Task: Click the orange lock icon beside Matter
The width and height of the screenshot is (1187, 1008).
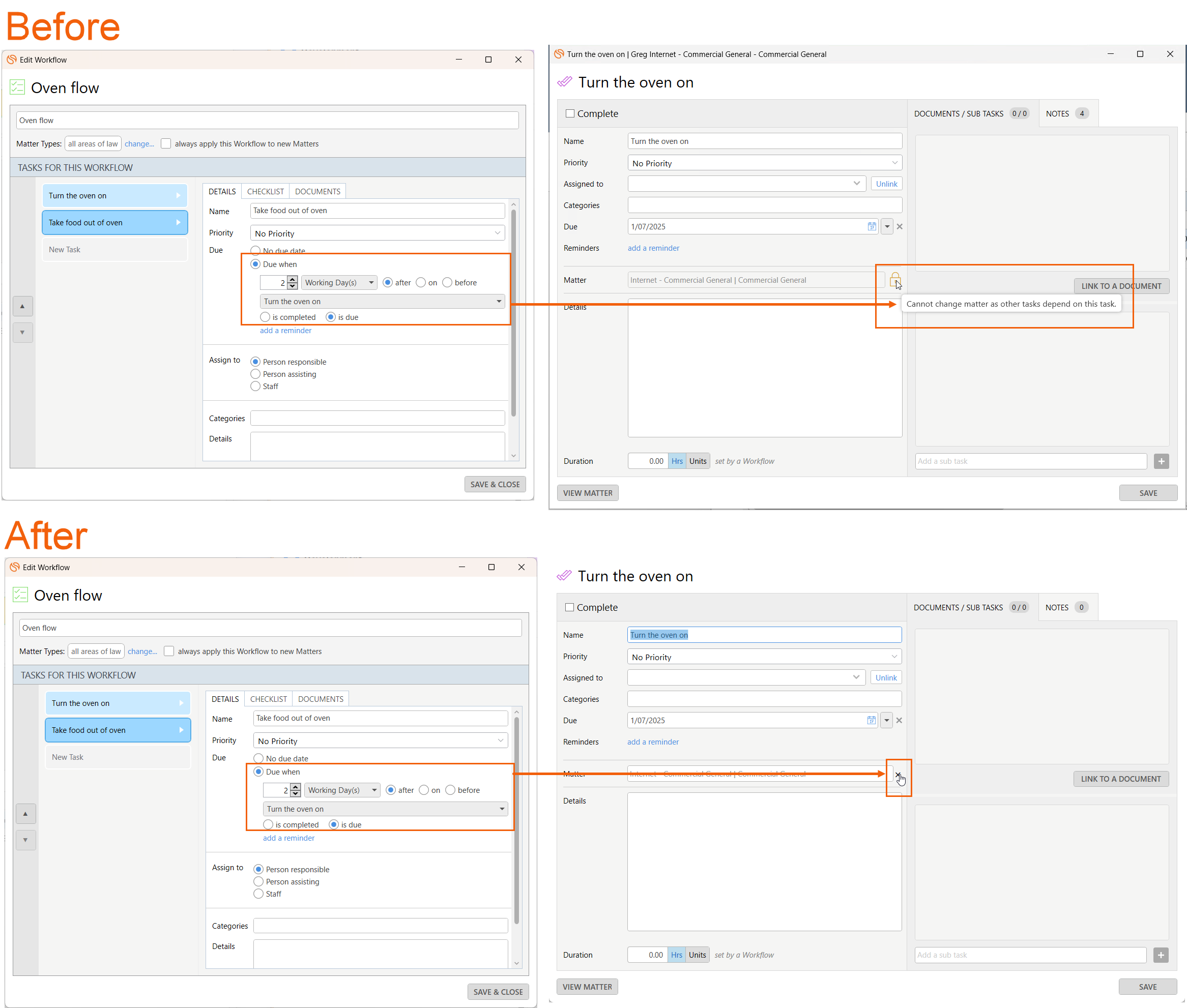Action: [x=895, y=279]
